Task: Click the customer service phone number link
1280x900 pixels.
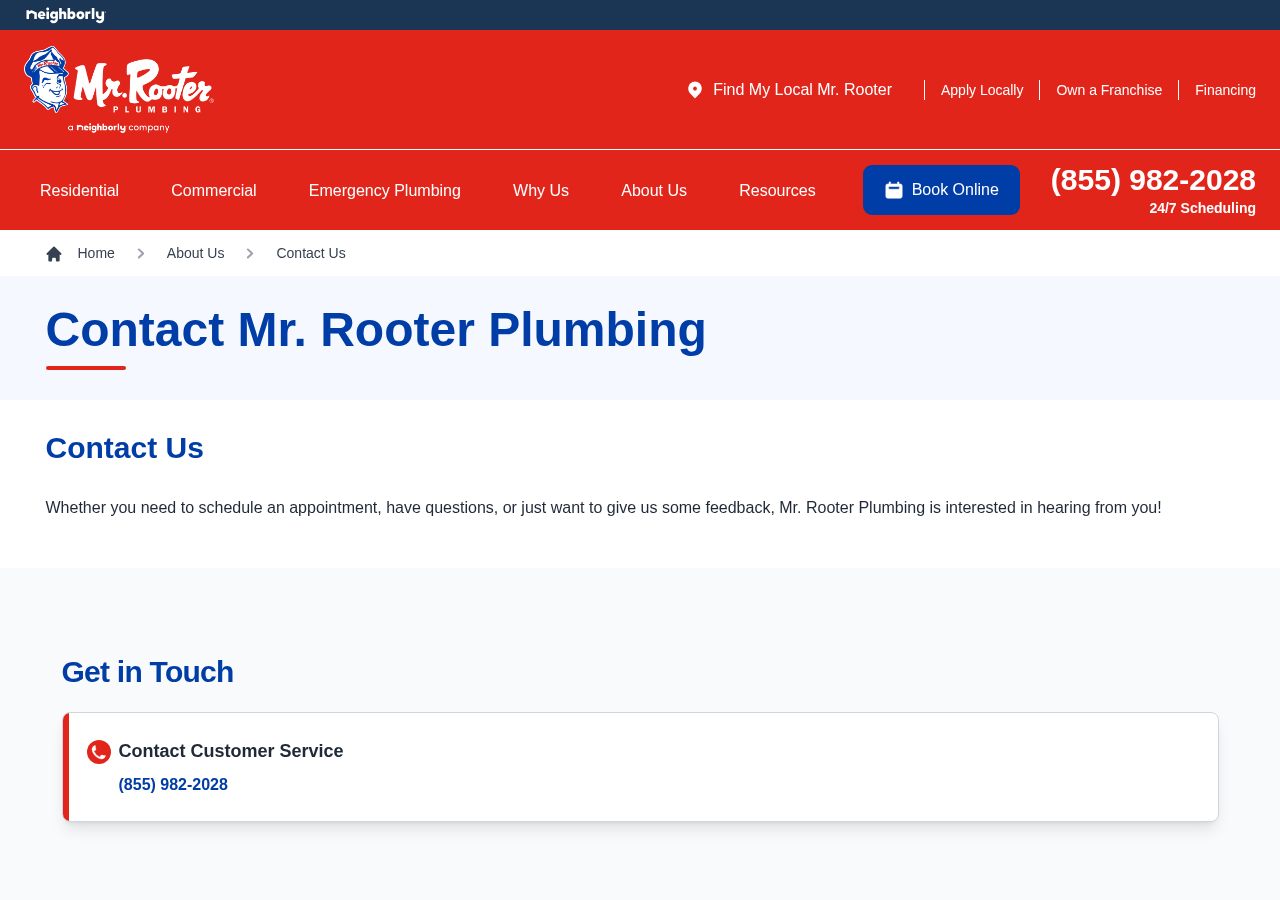Action: 173,785
